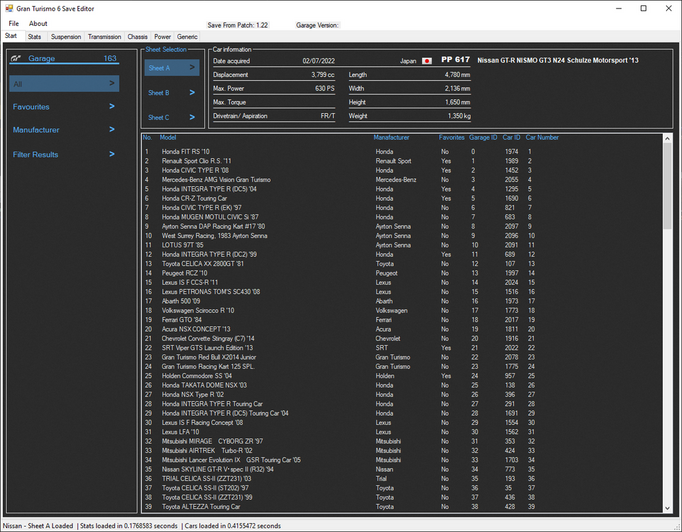Switch to the Suspension tab

66,37
